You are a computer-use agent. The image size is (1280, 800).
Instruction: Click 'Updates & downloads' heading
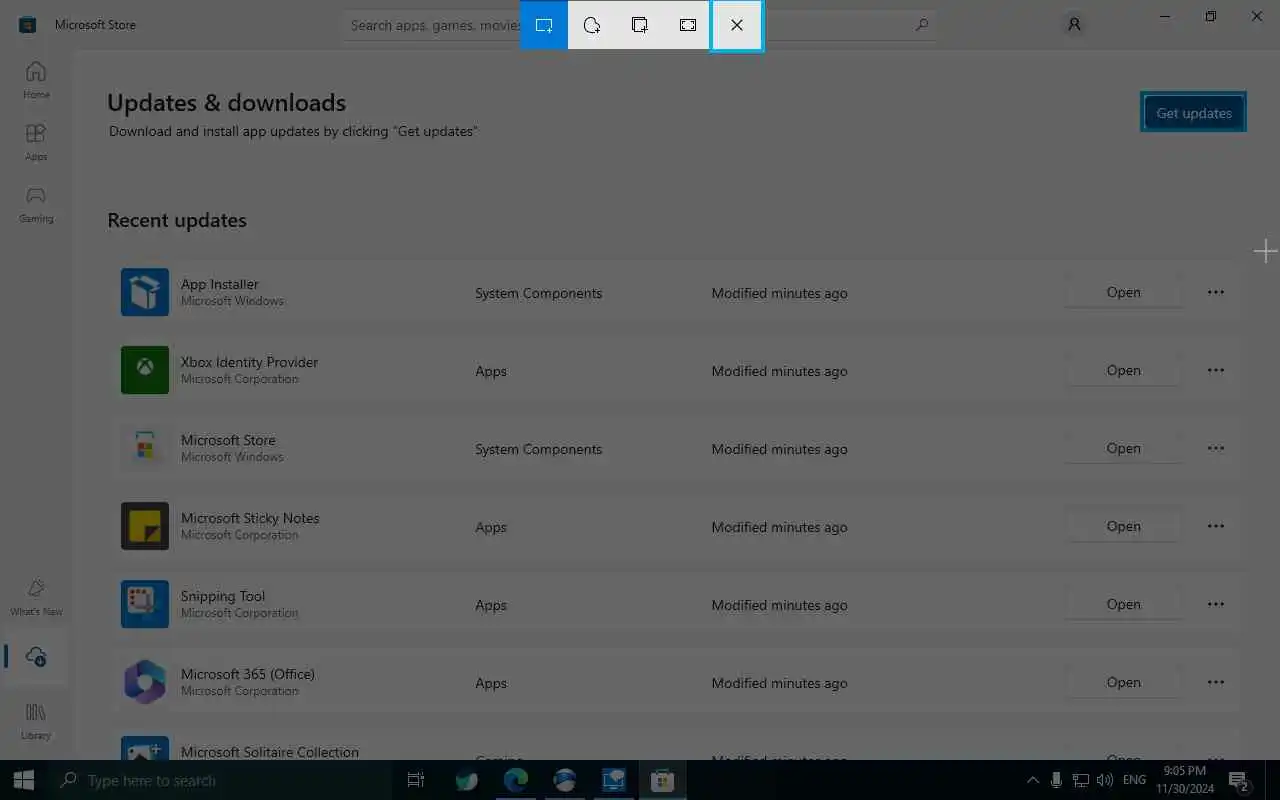227,102
